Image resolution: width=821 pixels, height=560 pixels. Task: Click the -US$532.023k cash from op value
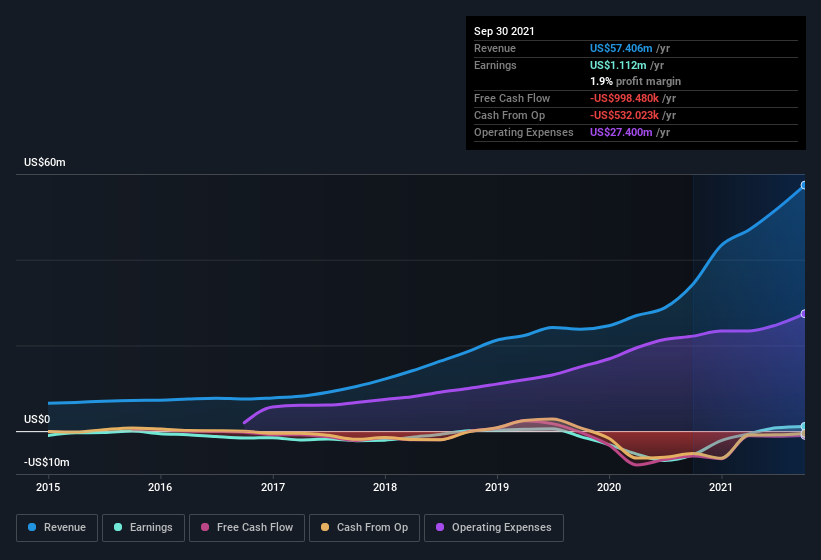pos(624,115)
